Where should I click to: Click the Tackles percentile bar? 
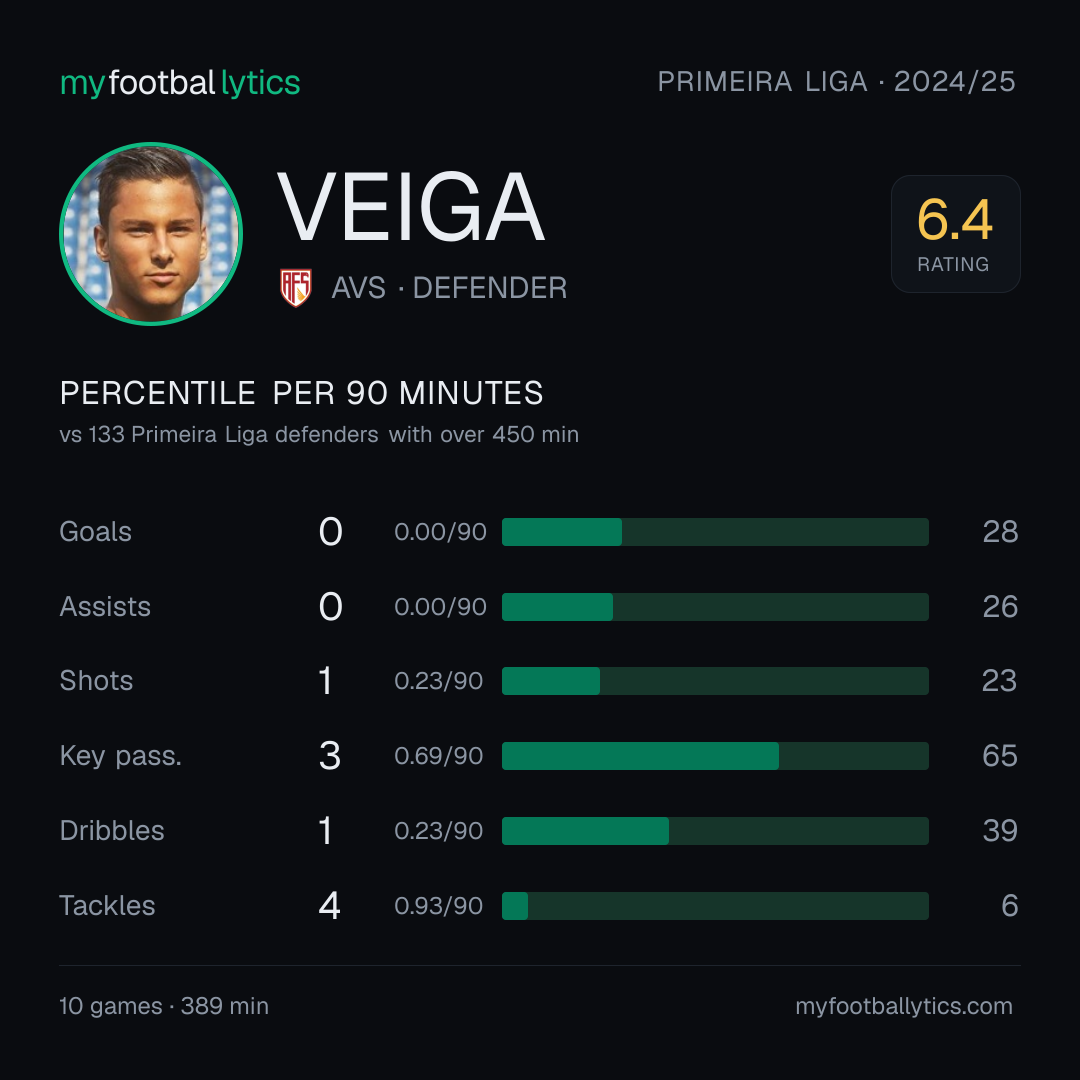click(x=715, y=906)
